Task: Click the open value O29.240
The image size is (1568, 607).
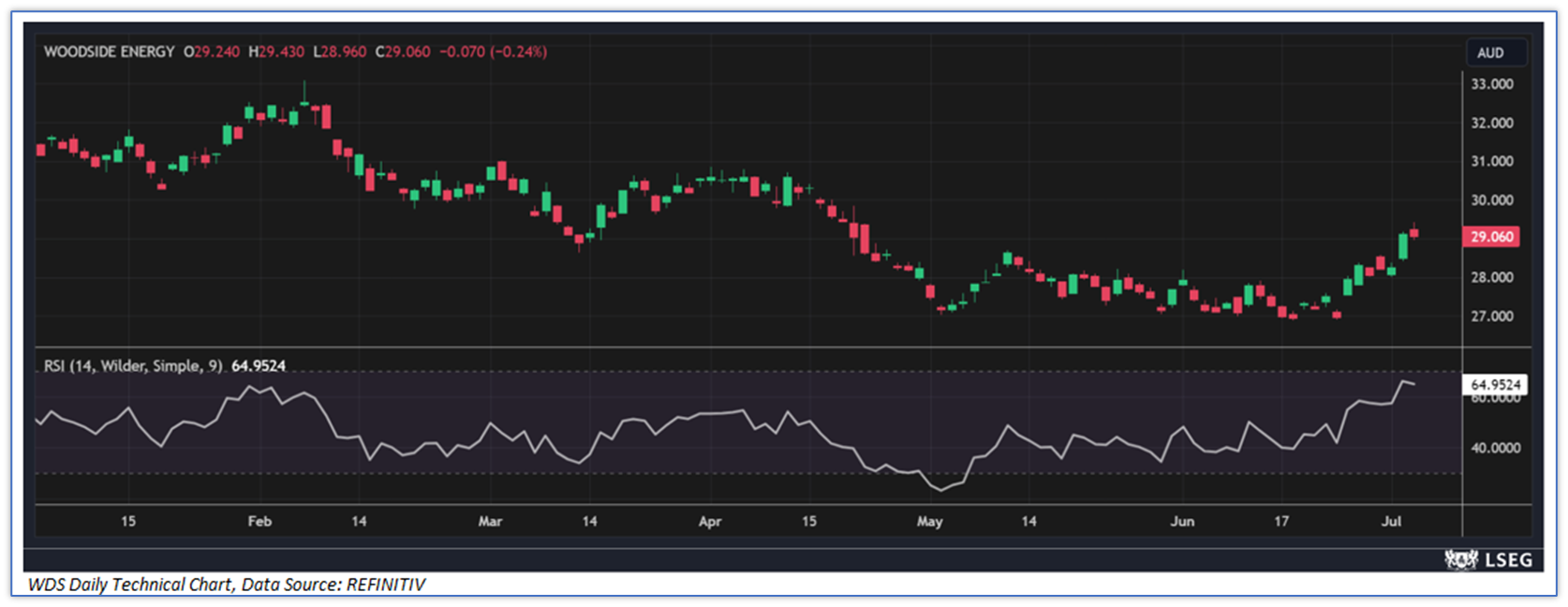Action: tap(212, 52)
